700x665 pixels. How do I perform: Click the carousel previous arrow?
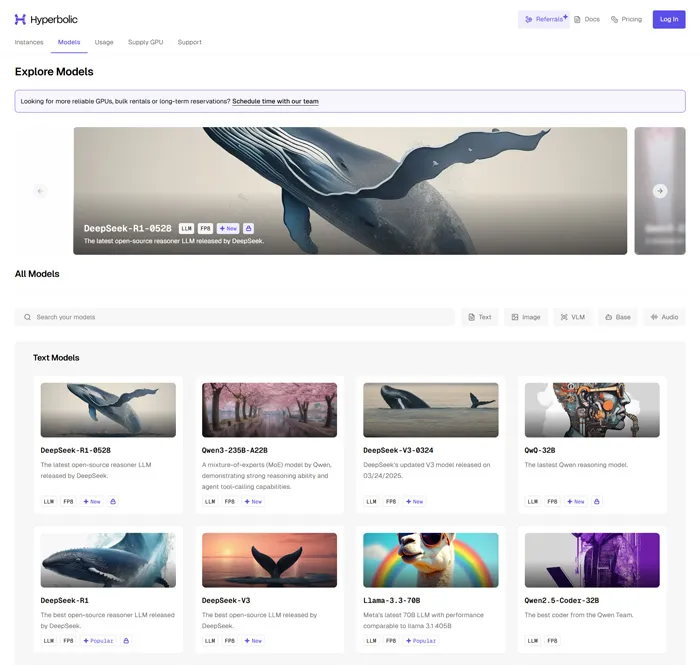[x=40, y=191]
